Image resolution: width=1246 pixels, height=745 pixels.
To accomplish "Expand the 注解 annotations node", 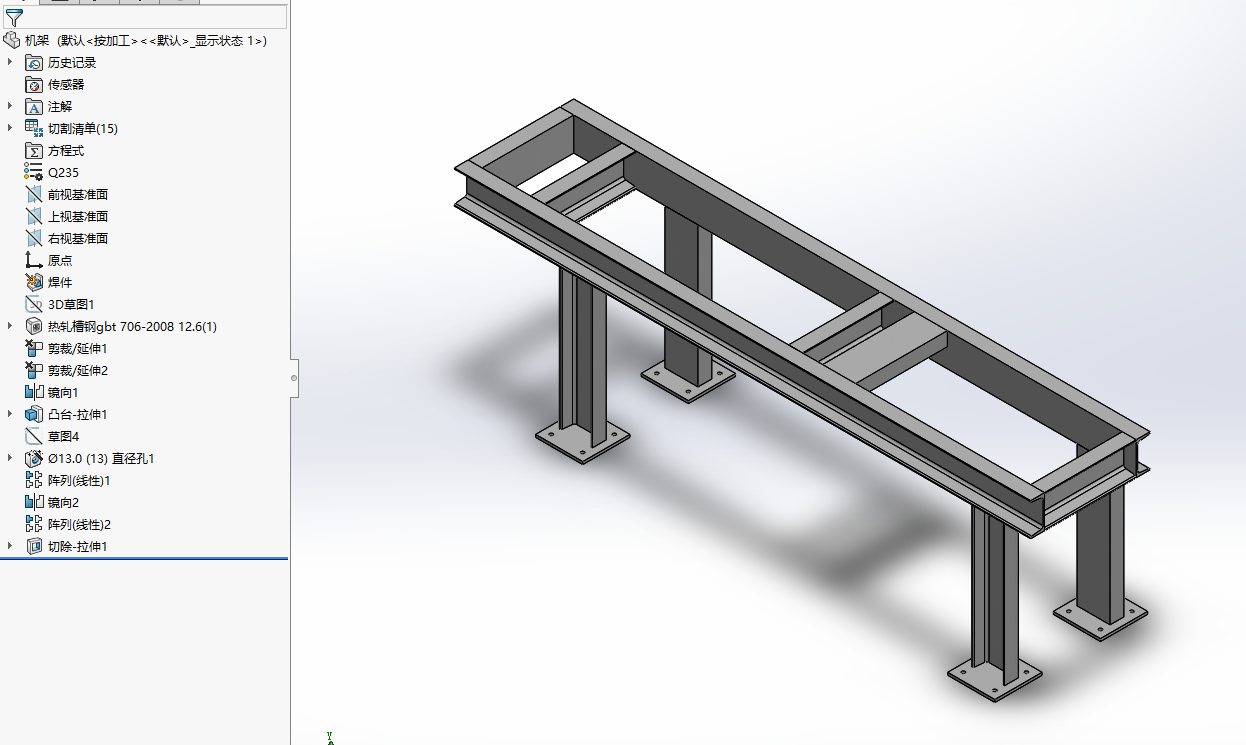I will tap(11, 106).
